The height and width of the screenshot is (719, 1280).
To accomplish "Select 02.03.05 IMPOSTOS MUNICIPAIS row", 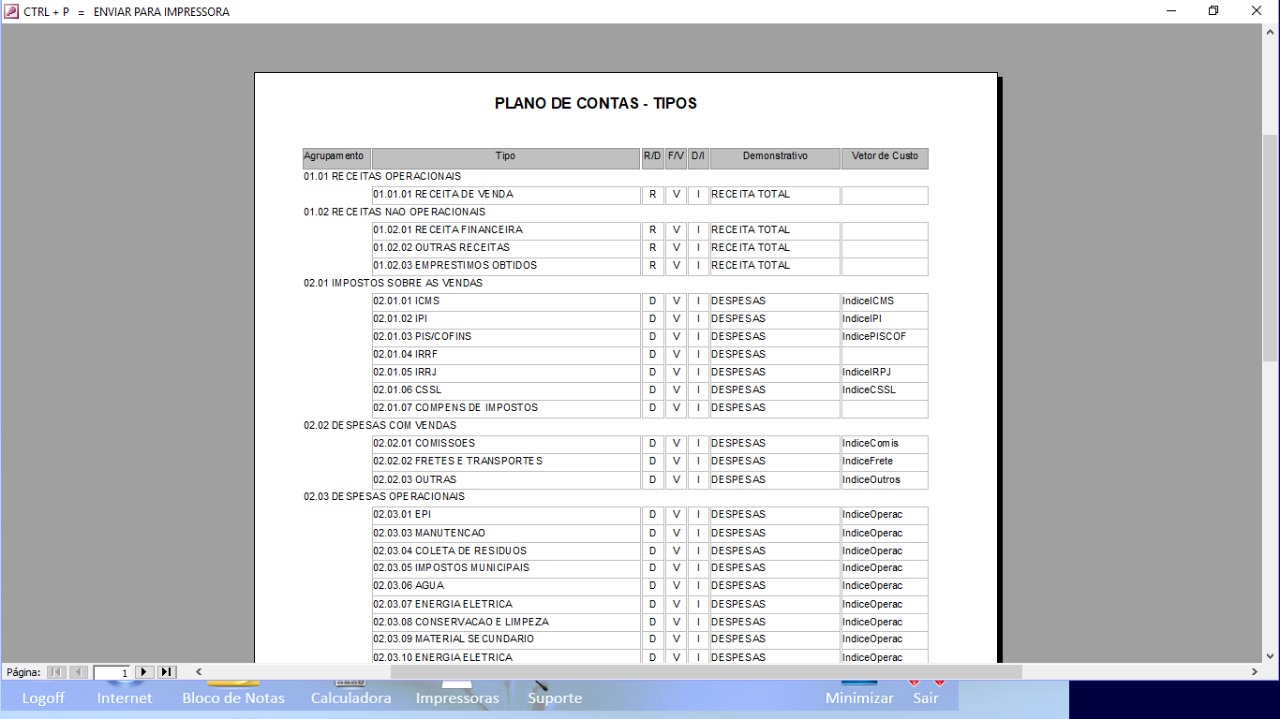I will [650, 568].
